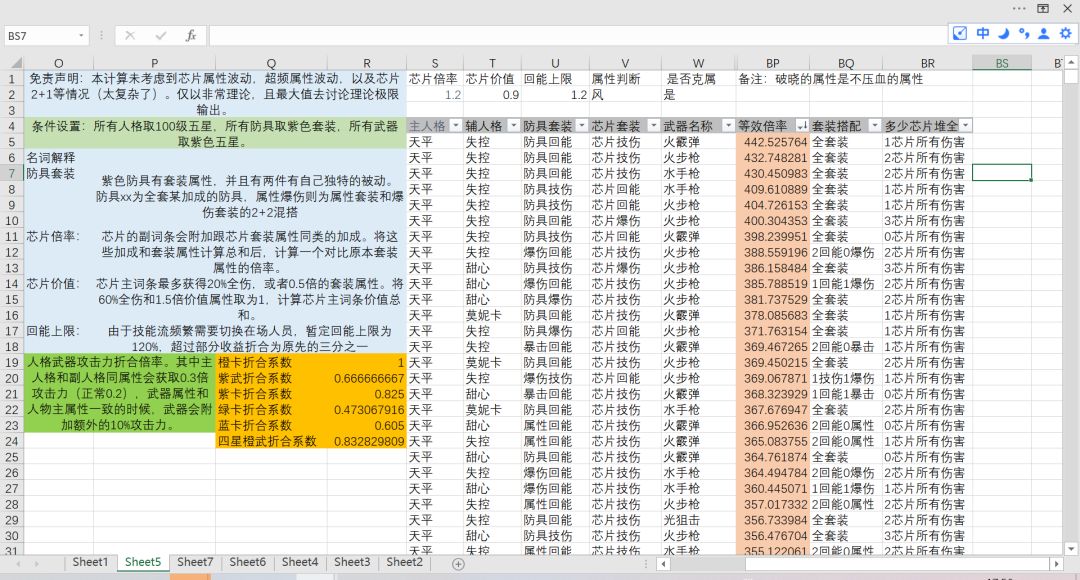Select row header 19
Screen dimensions: 1080x580
coord(12,362)
